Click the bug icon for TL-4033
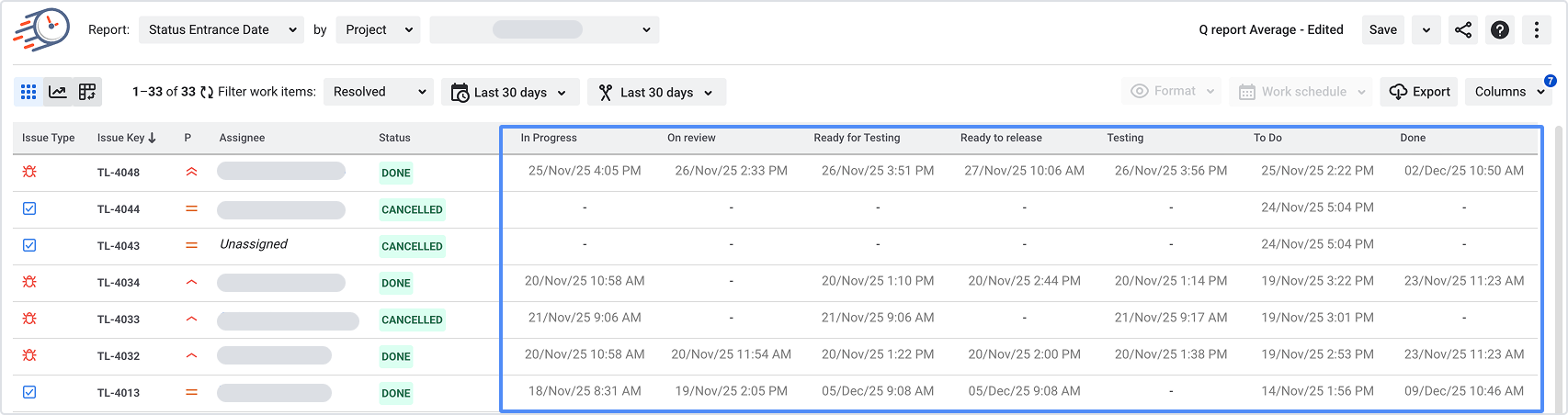The width and height of the screenshot is (1568, 415). pyautogui.click(x=29, y=319)
